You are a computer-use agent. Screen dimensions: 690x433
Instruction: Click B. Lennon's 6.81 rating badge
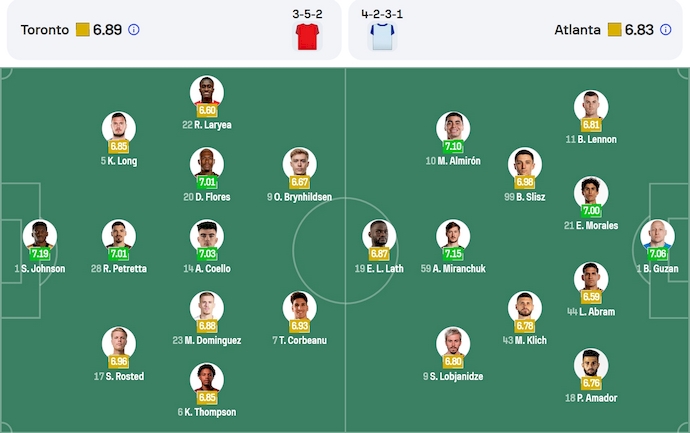[x=591, y=125]
